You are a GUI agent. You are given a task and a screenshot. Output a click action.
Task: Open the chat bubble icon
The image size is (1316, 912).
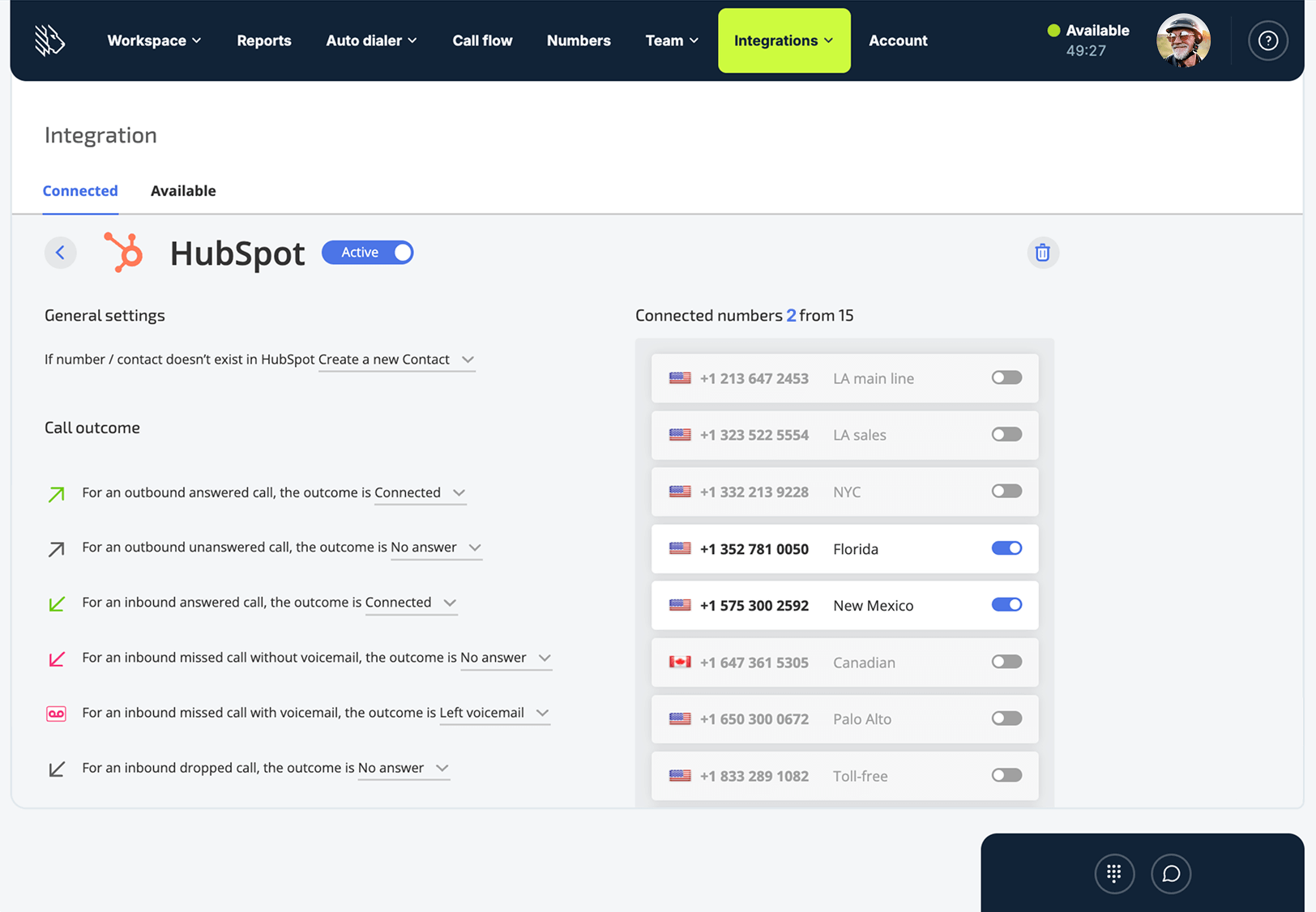[1171, 873]
